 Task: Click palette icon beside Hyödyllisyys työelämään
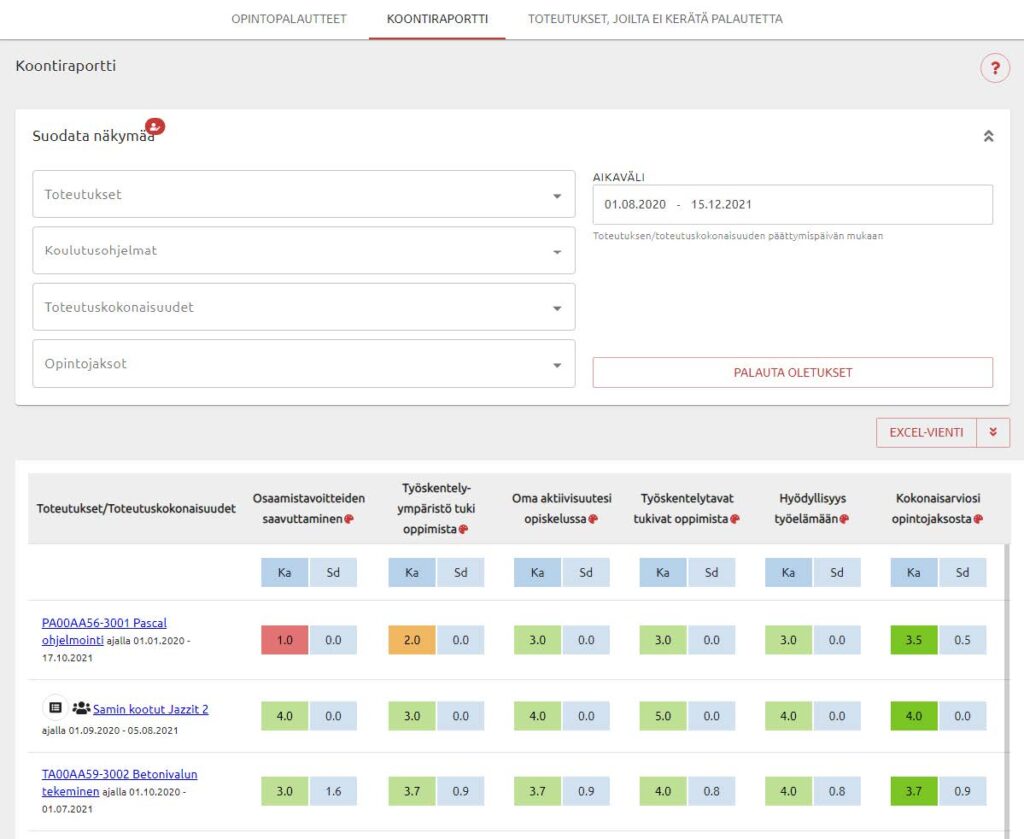(846, 519)
